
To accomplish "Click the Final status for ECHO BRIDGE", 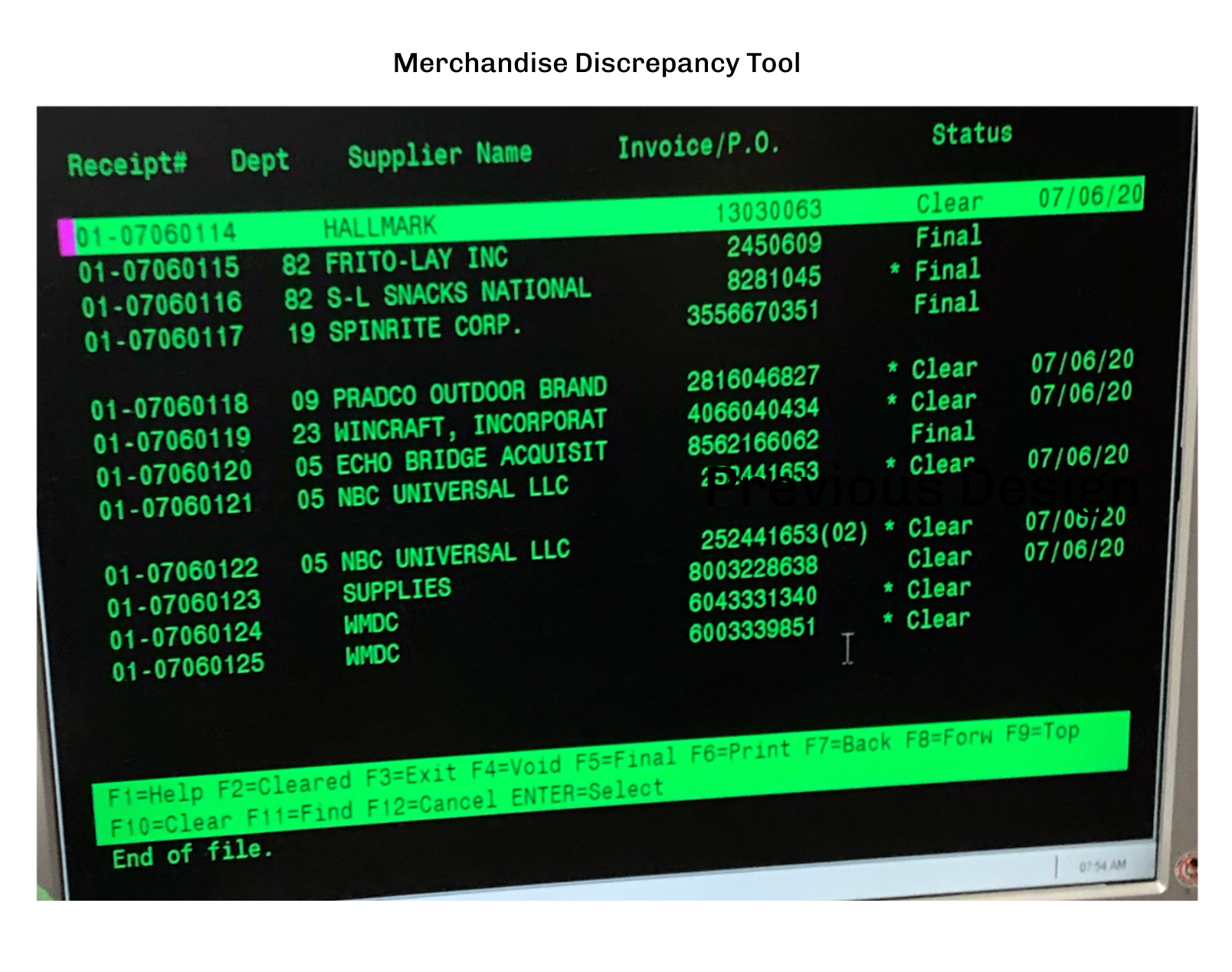I will pyautogui.click(x=942, y=433).
